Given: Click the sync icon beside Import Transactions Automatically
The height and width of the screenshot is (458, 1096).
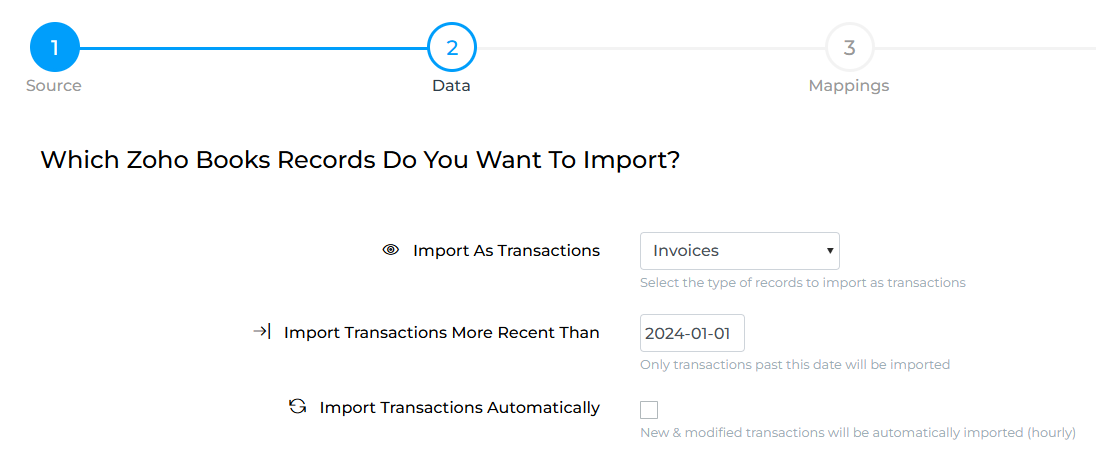Looking at the screenshot, I should pos(298,406).
